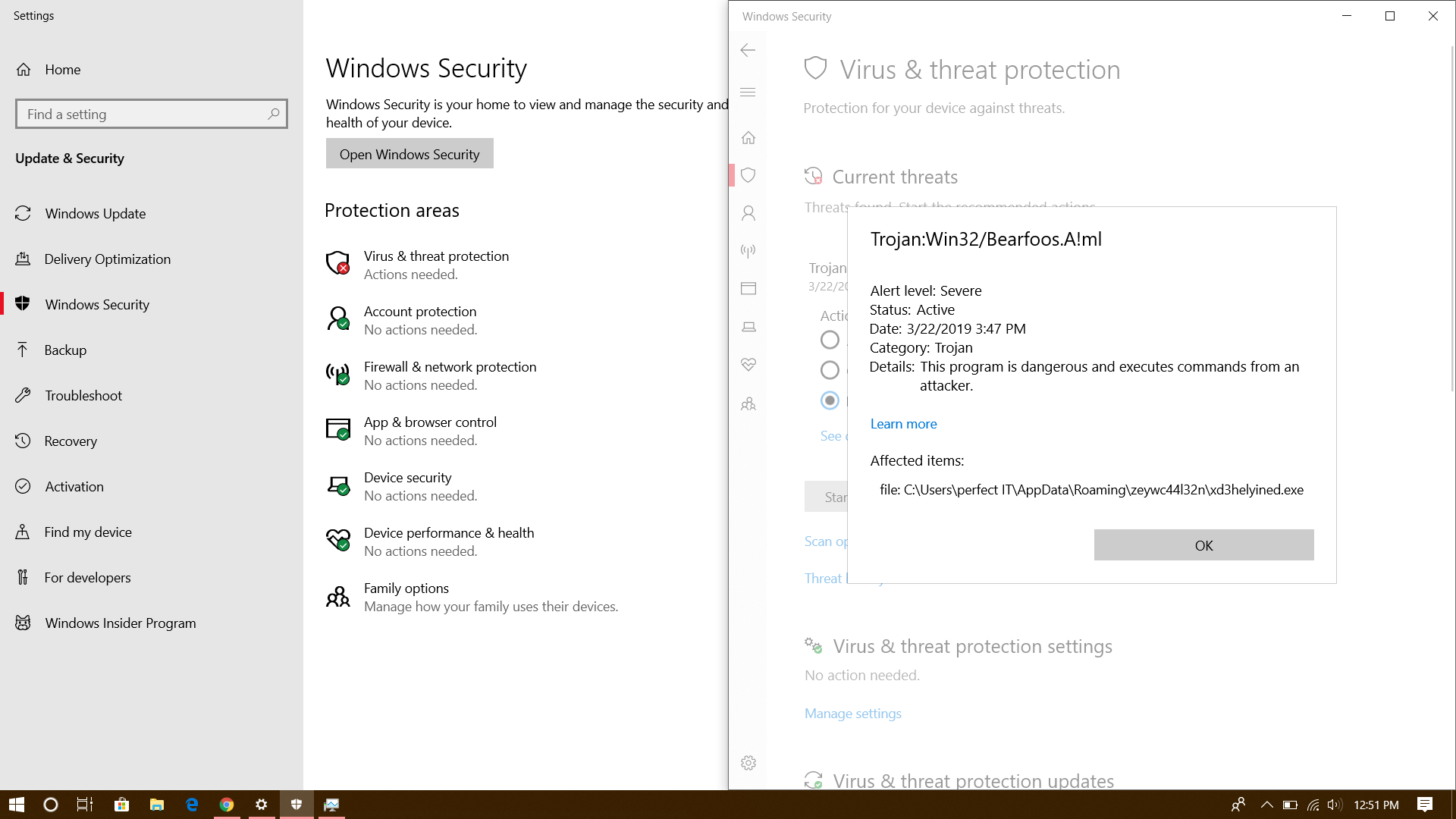
Task: Select shield icon in Windows Security sidebar
Action: (748, 175)
